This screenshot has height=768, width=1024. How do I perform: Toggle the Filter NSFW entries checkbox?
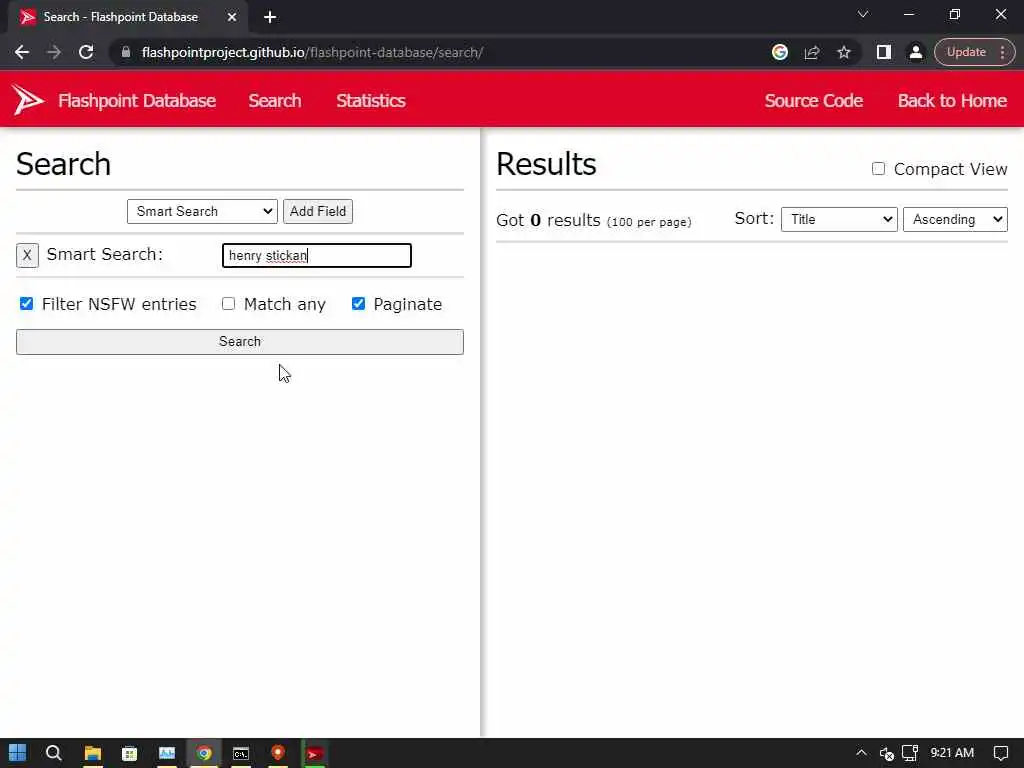coord(26,304)
